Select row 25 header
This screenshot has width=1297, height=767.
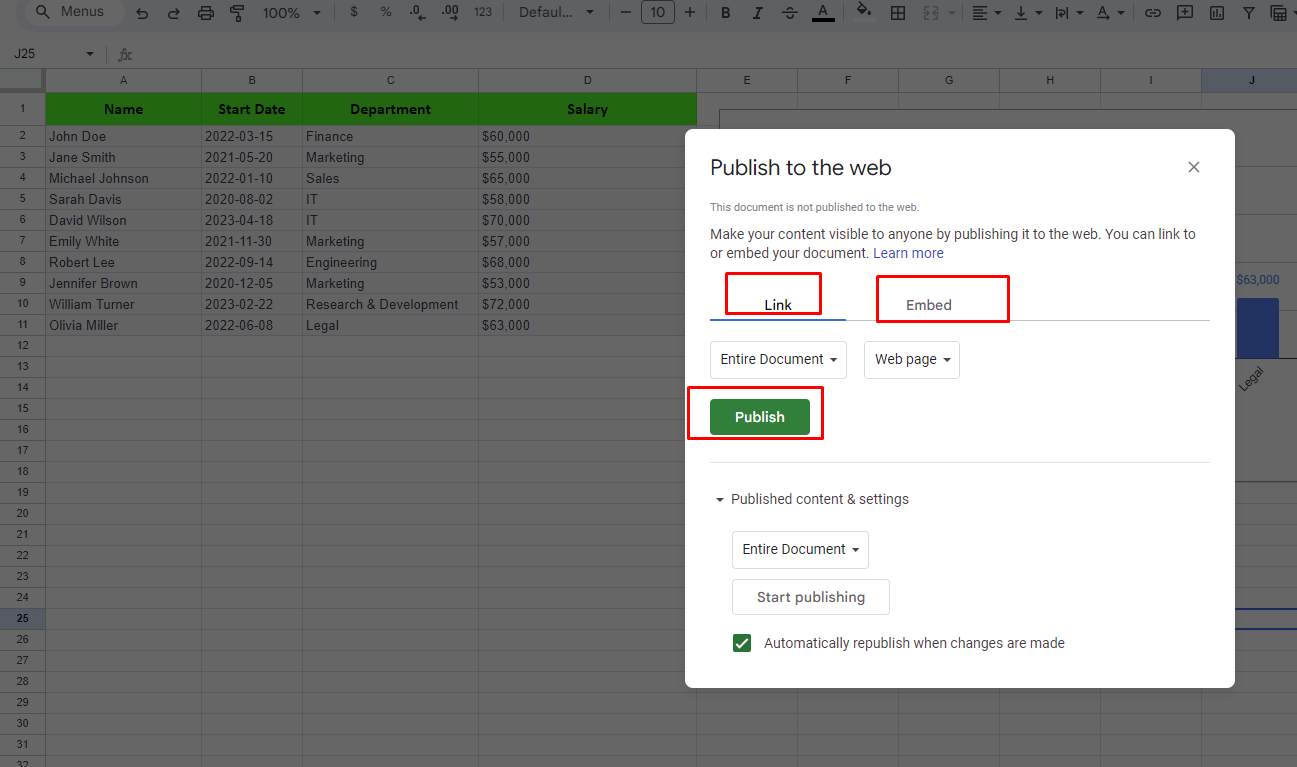22,618
